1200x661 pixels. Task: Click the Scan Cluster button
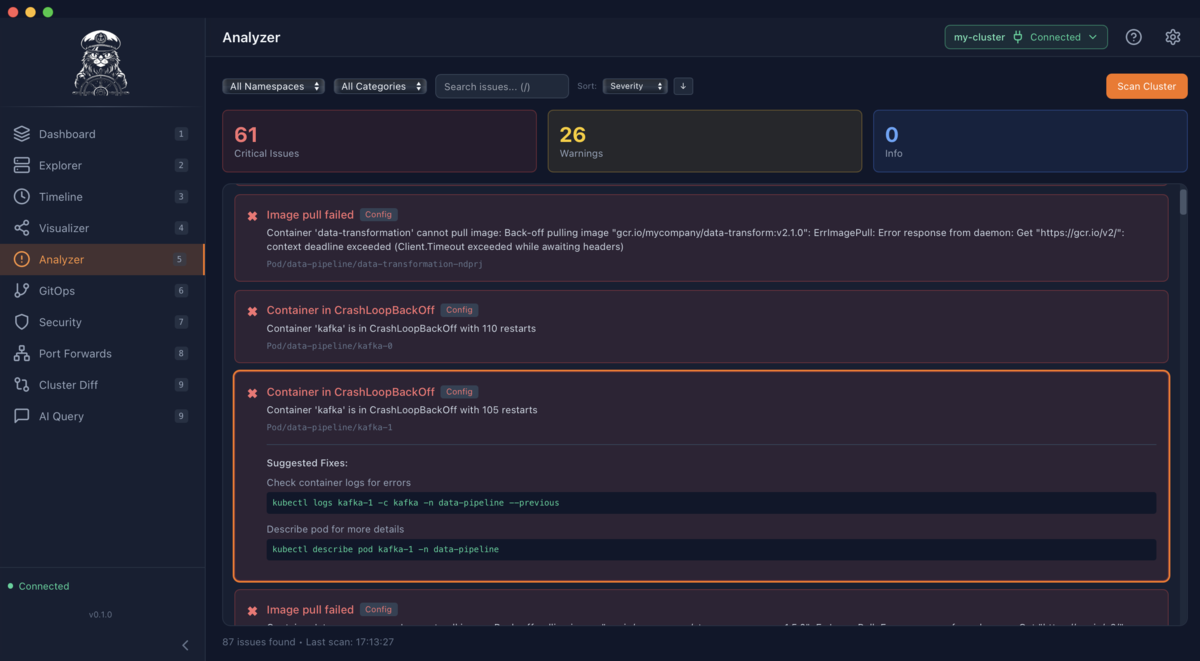(x=1146, y=86)
